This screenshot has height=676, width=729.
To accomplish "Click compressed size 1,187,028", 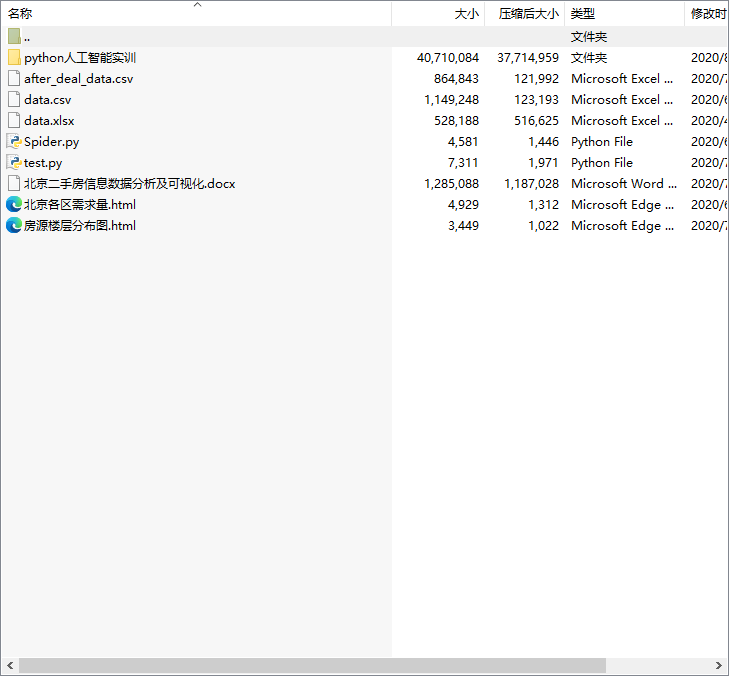I will (x=531, y=183).
